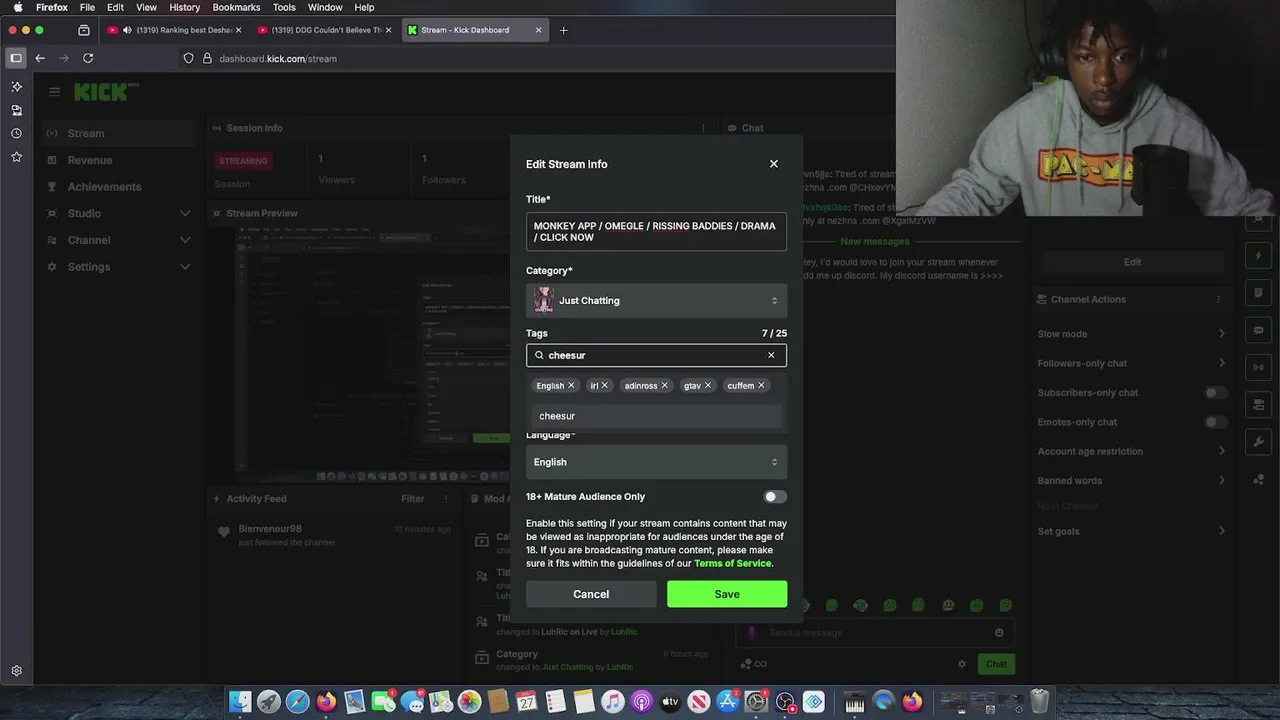Close the Edit Stream Info dialog
Image resolution: width=1280 pixels, height=720 pixels.
tap(773, 164)
